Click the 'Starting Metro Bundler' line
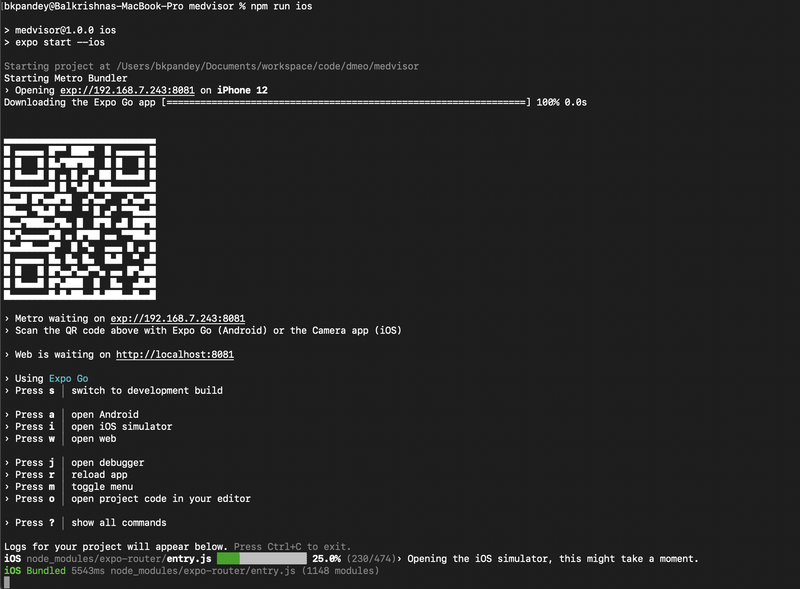The image size is (800, 589). (66, 78)
